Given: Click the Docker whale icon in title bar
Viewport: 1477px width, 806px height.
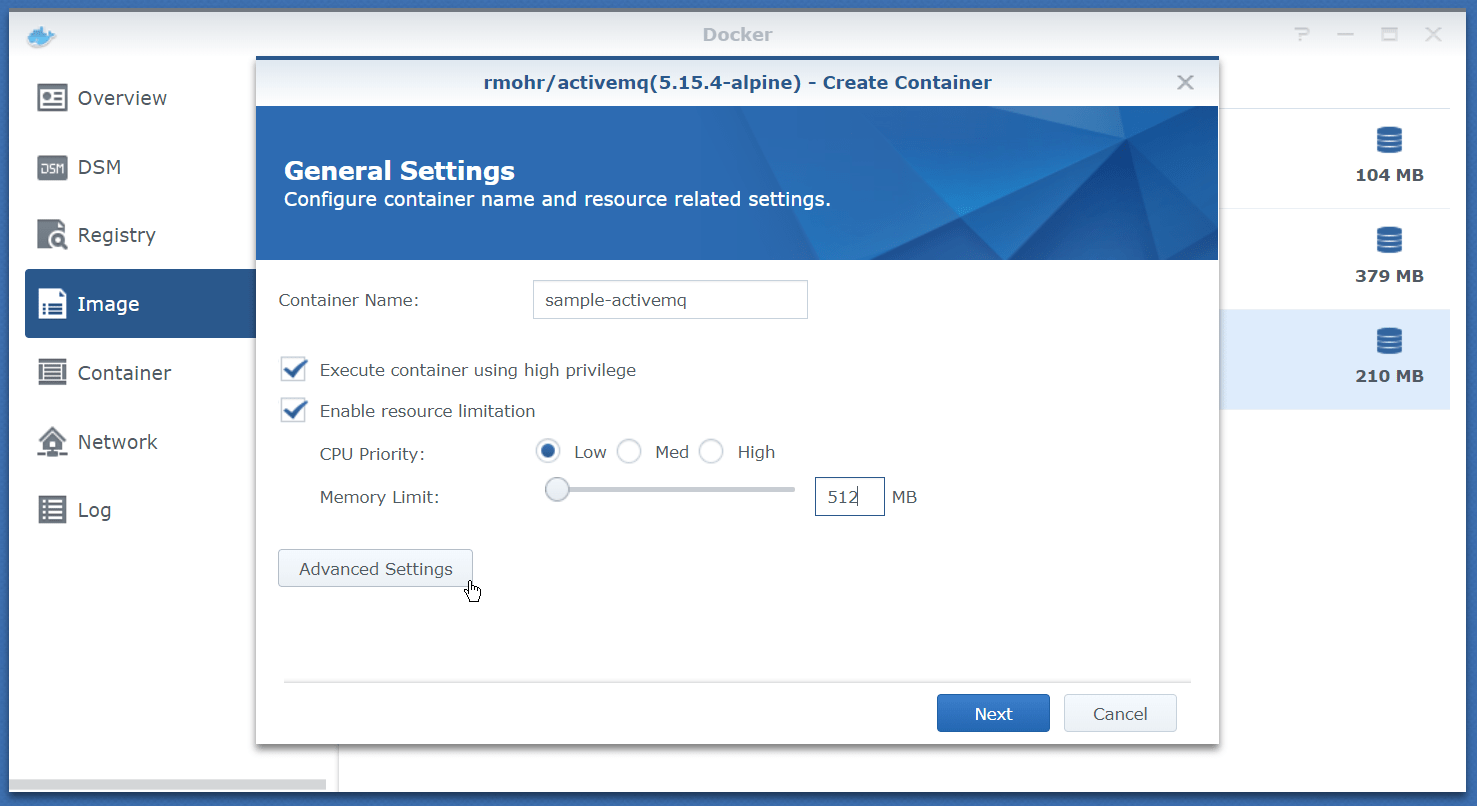Looking at the screenshot, I should (x=41, y=36).
